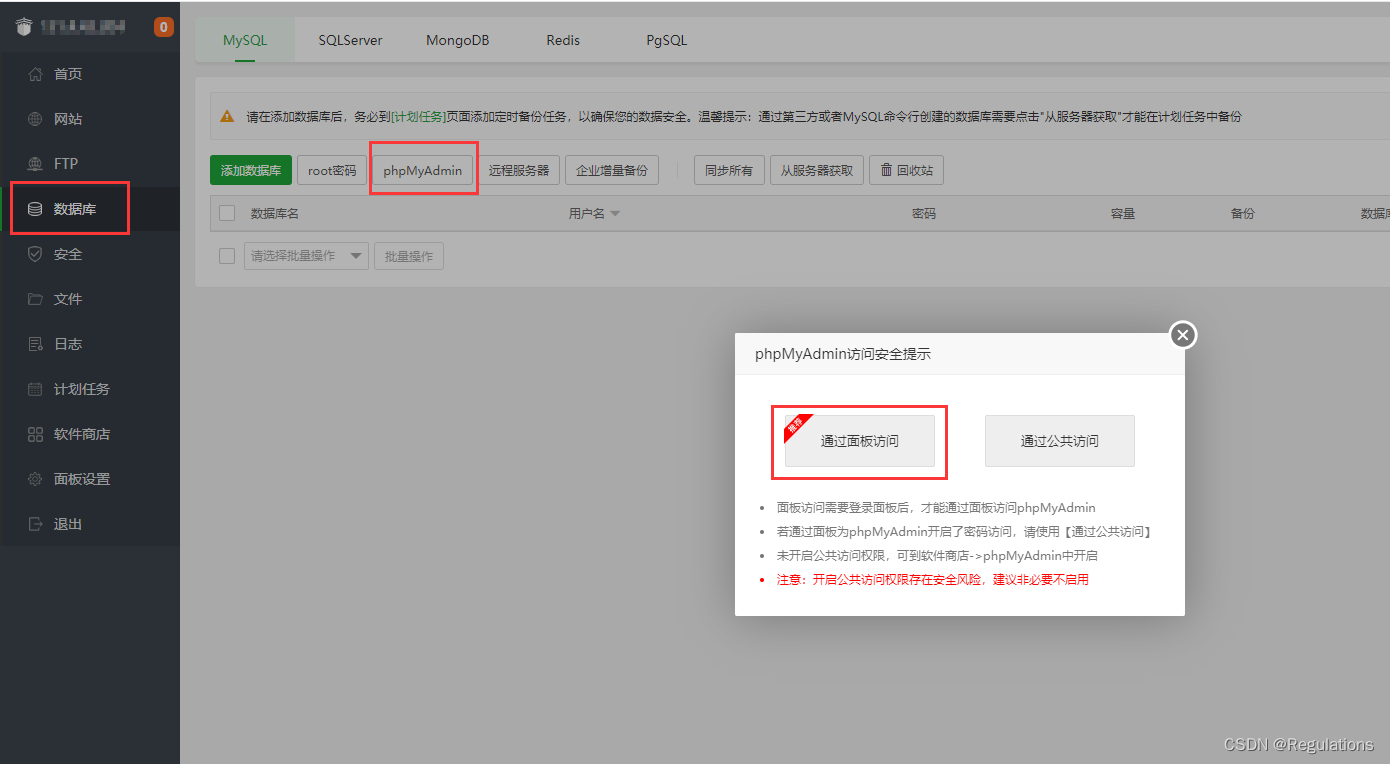Click the orange notification badge 0
Viewport: 1390px width, 764px height.
pos(163,27)
